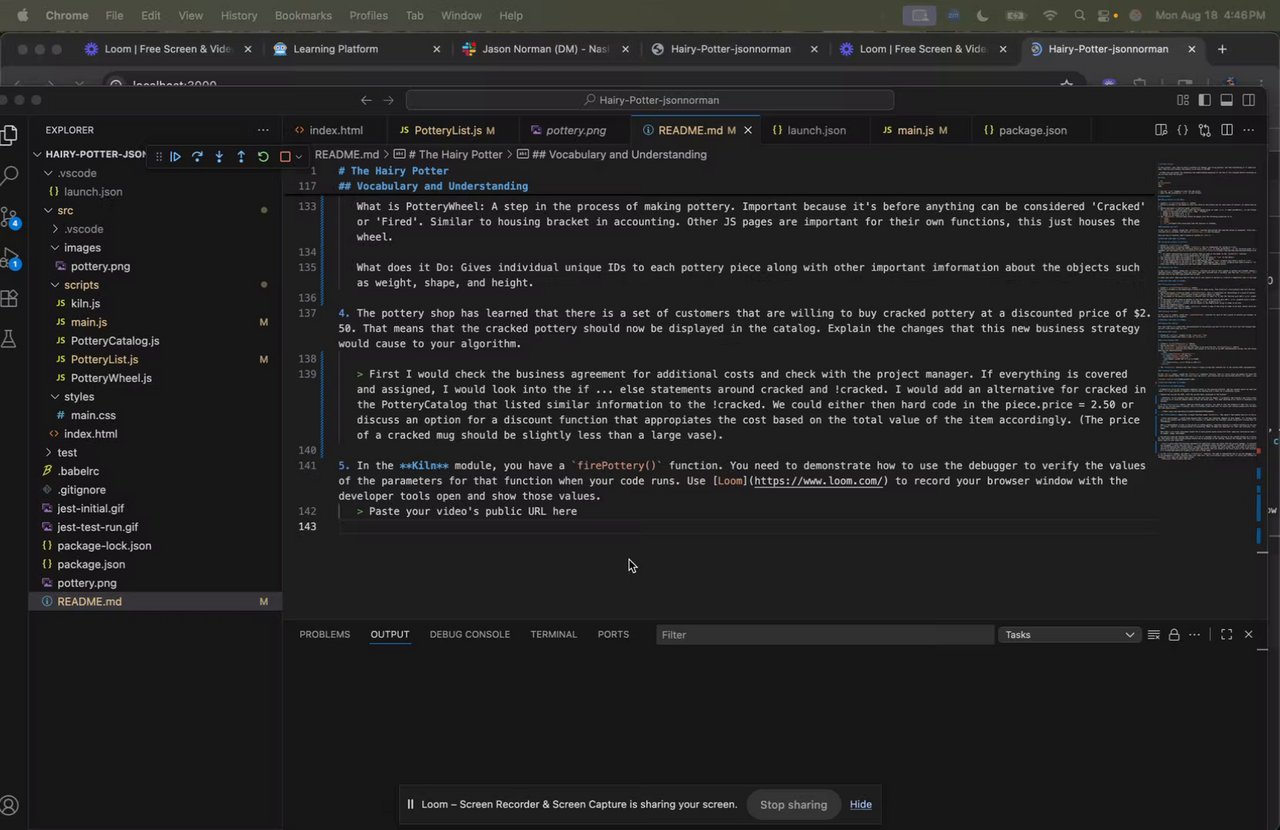Click the output Filter input field
The height and width of the screenshot is (830, 1280).
(x=824, y=635)
